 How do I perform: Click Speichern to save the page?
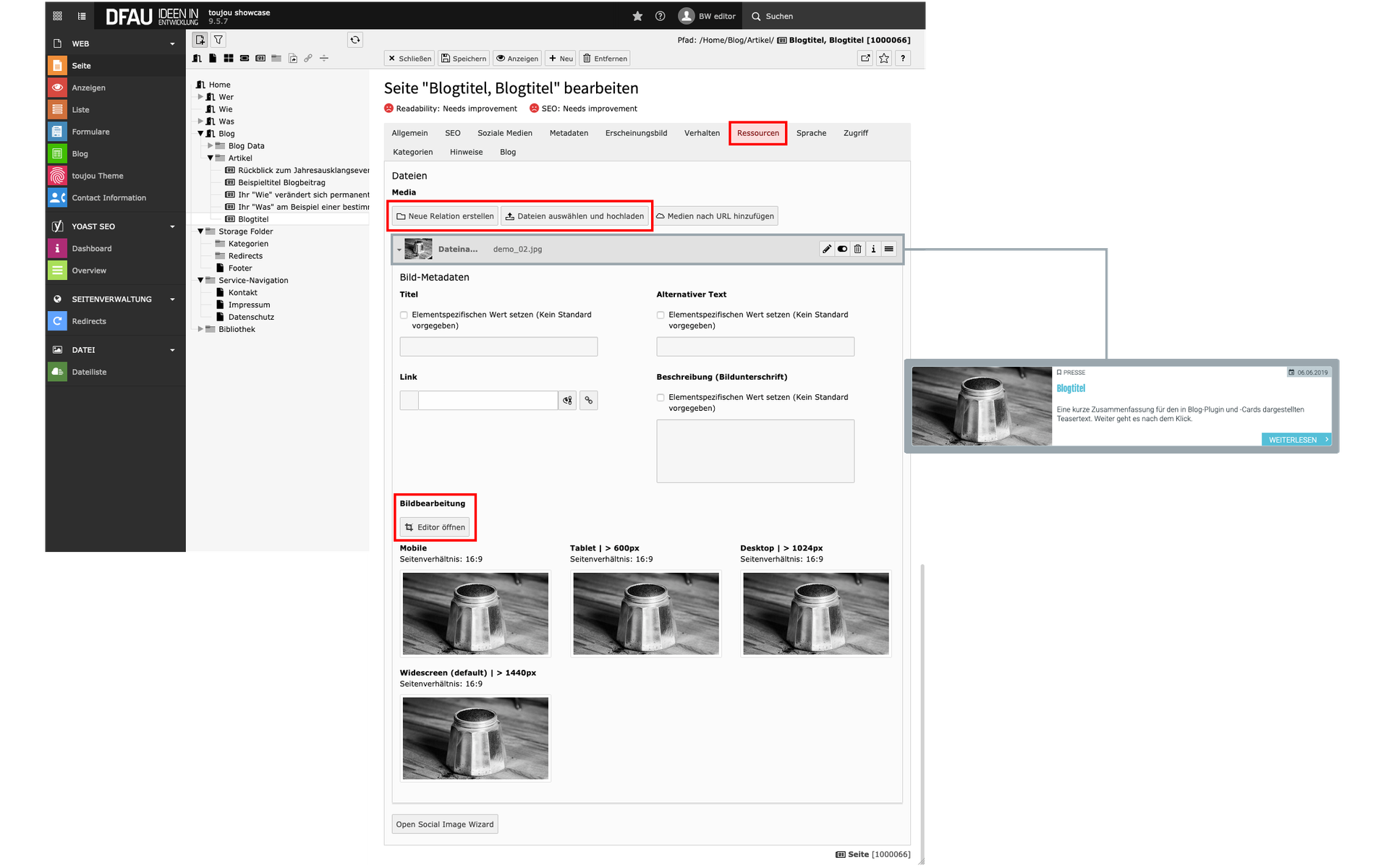pos(464,59)
